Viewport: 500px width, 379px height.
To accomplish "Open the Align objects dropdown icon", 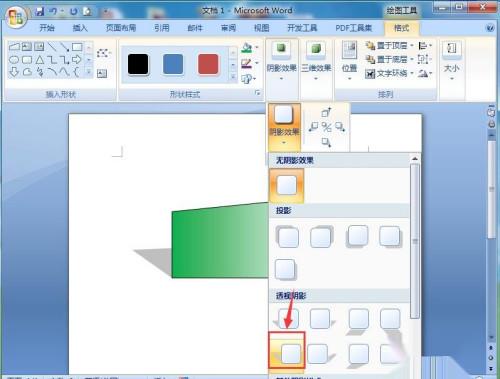I will point(425,46).
